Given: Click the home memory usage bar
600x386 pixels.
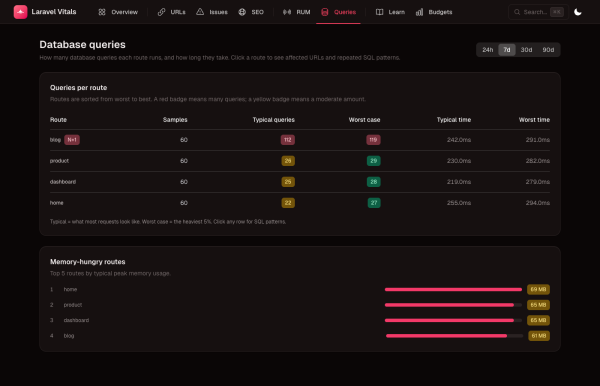Looking at the screenshot, I should pyautogui.click(x=453, y=290).
